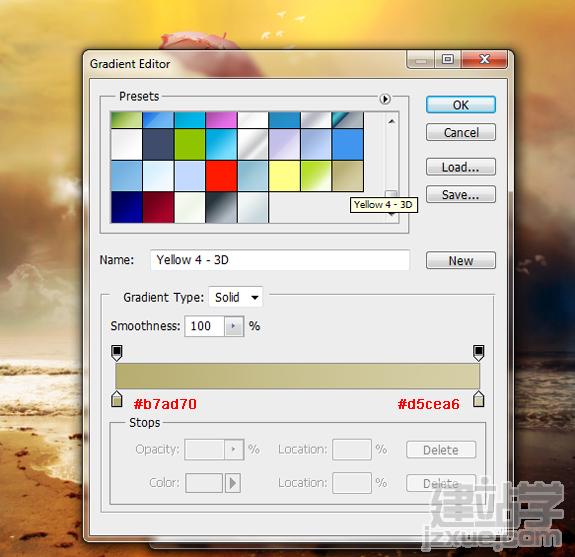Pick the dark navy blue preset swatch

[x=127, y=207]
